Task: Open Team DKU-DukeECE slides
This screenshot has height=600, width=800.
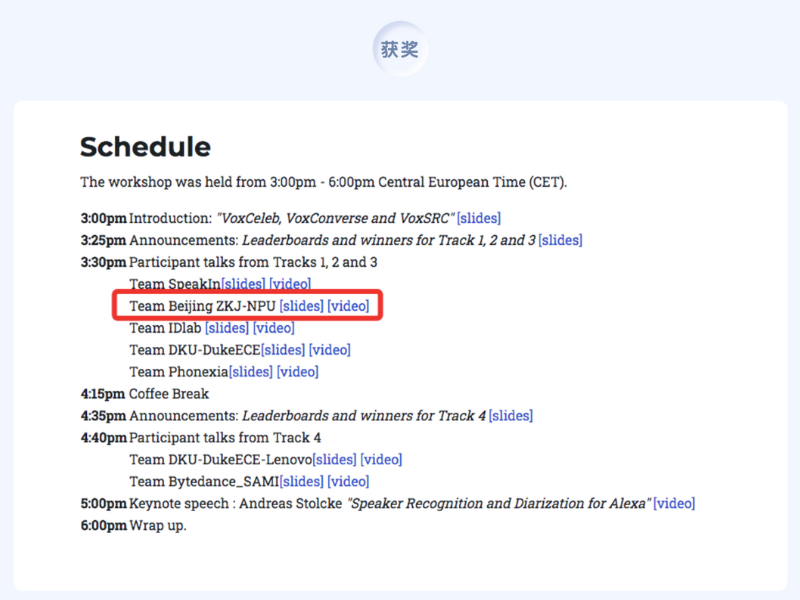Action: point(283,350)
